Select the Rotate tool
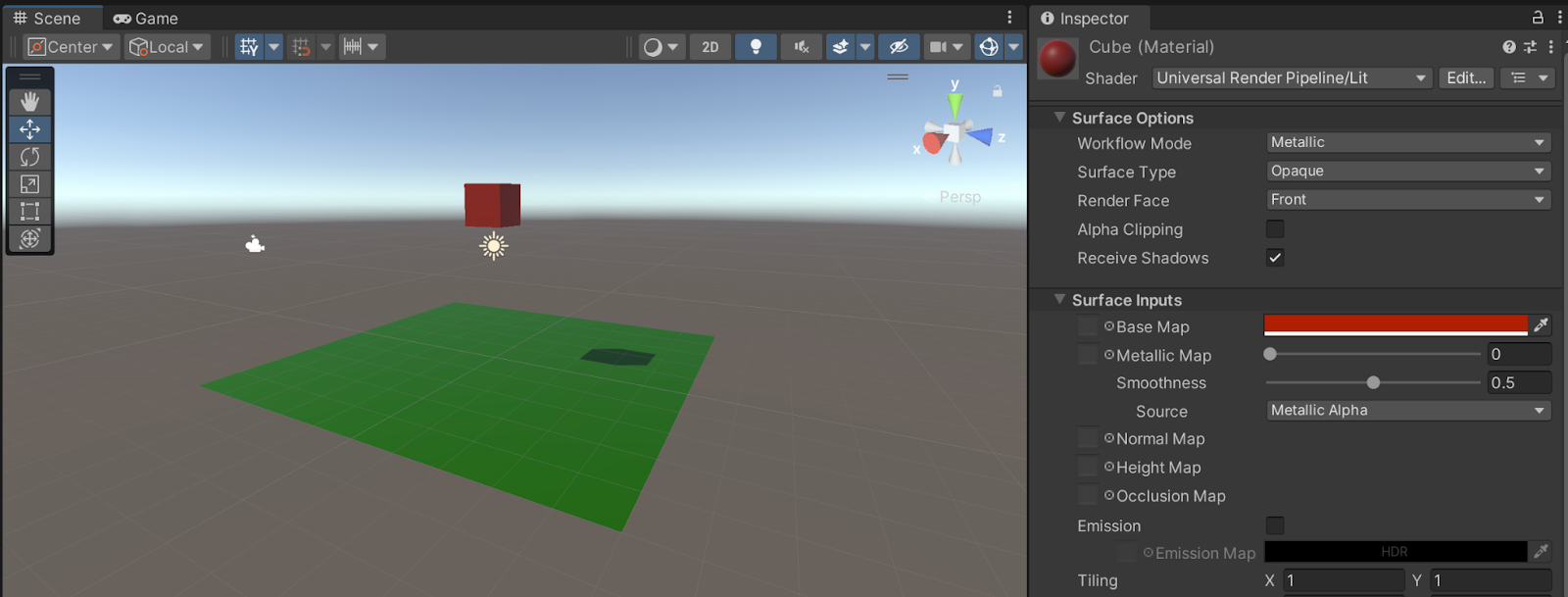 29,157
